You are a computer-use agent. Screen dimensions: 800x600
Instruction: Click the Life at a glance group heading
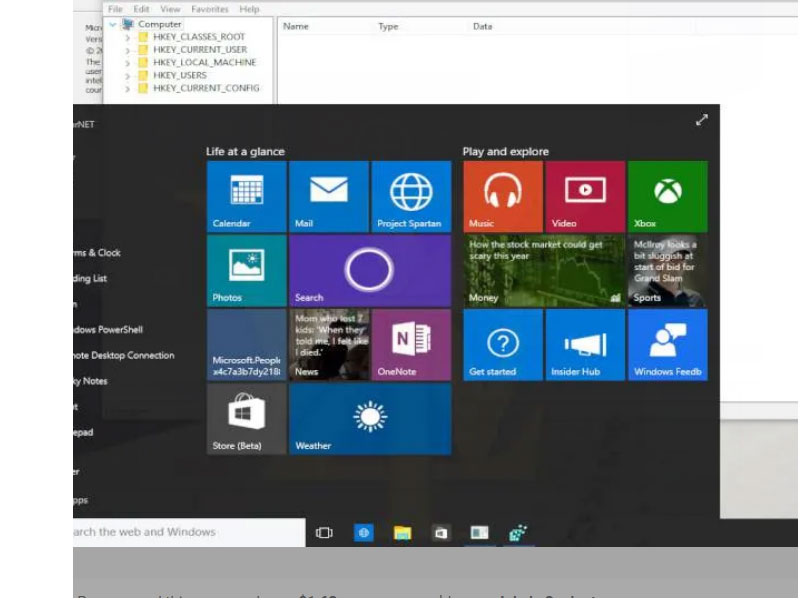click(245, 152)
